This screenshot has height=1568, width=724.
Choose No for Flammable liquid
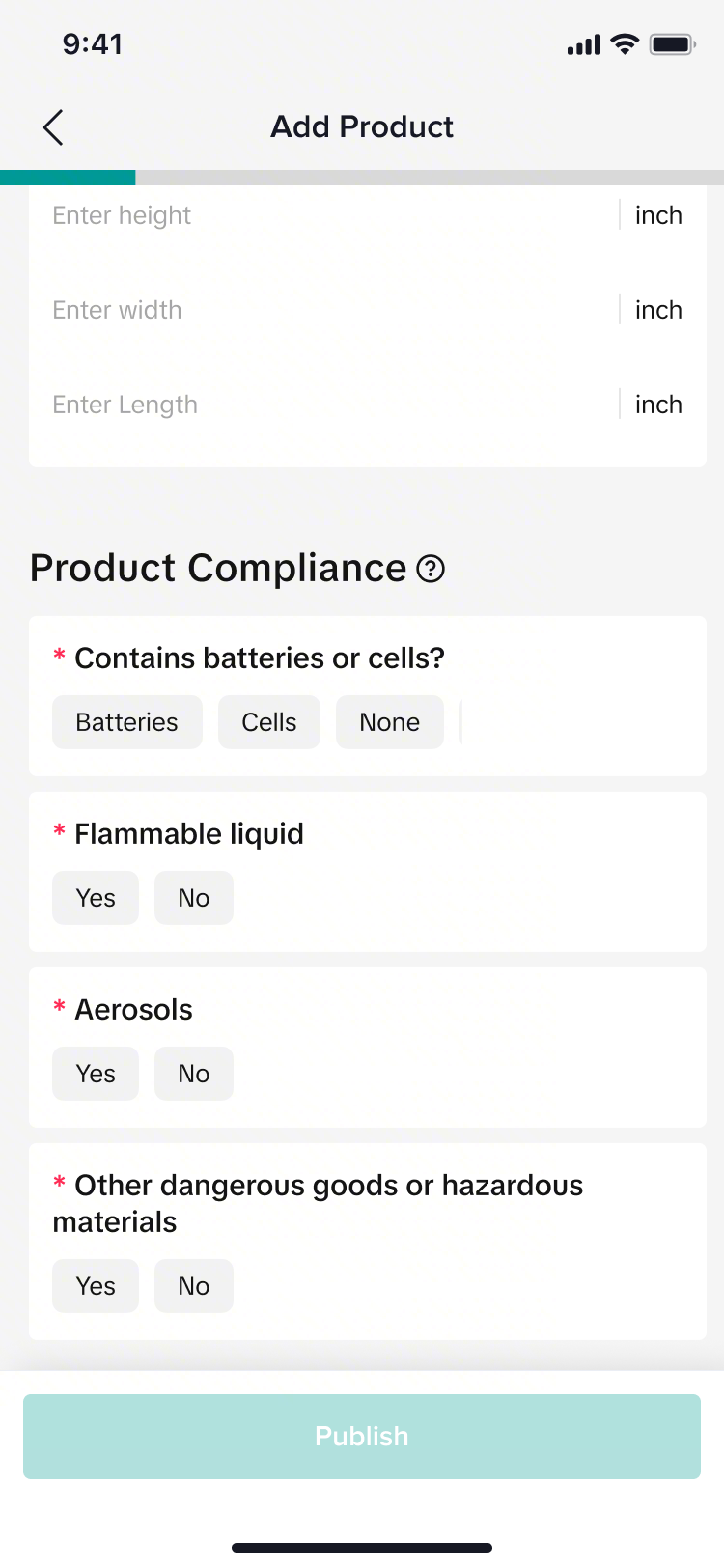click(x=194, y=898)
